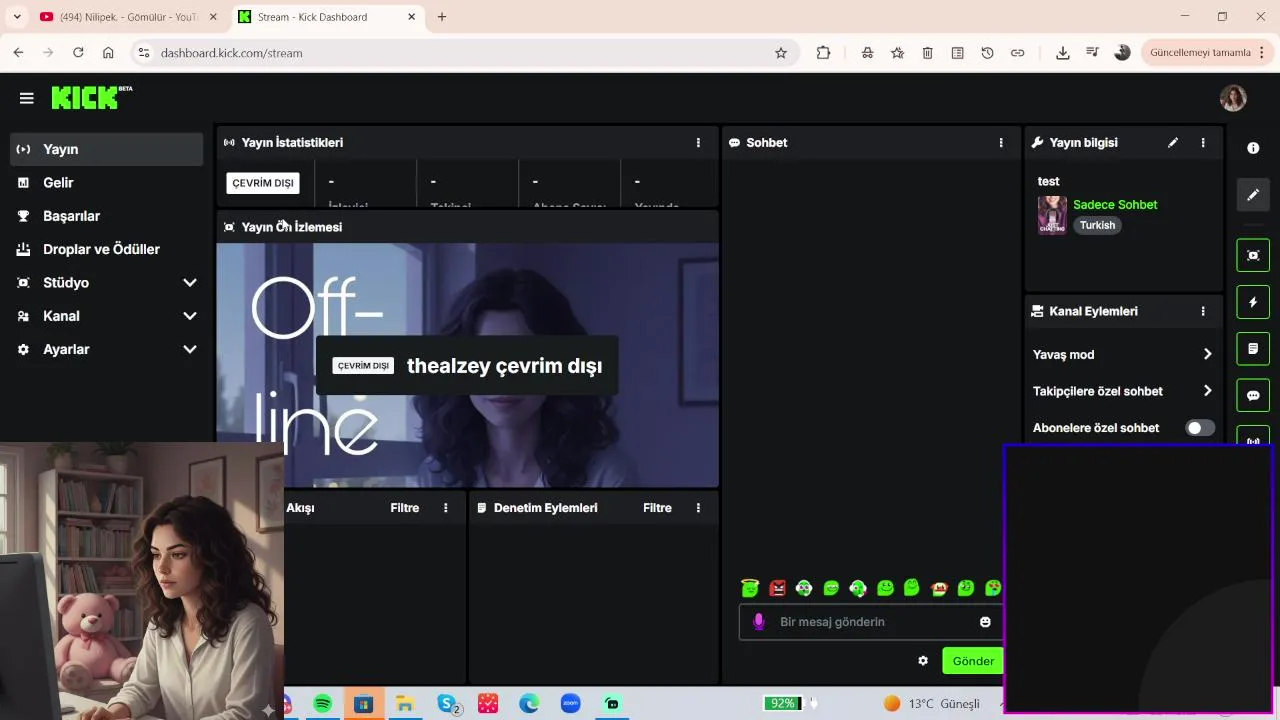Image resolution: width=1280 pixels, height=720 pixels.
Task: Edit stream info with the pencil icon
Action: pyautogui.click(x=1173, y=143)
